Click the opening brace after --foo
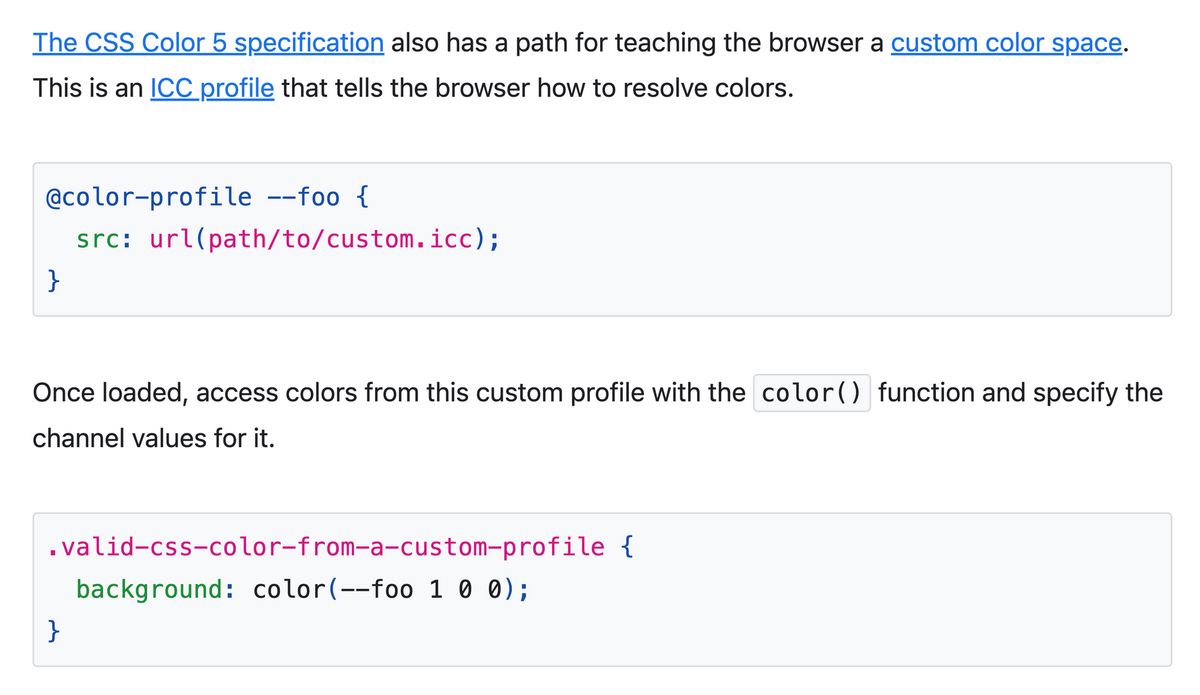The width and height of the screenshot is (1200, 695). 362,197
